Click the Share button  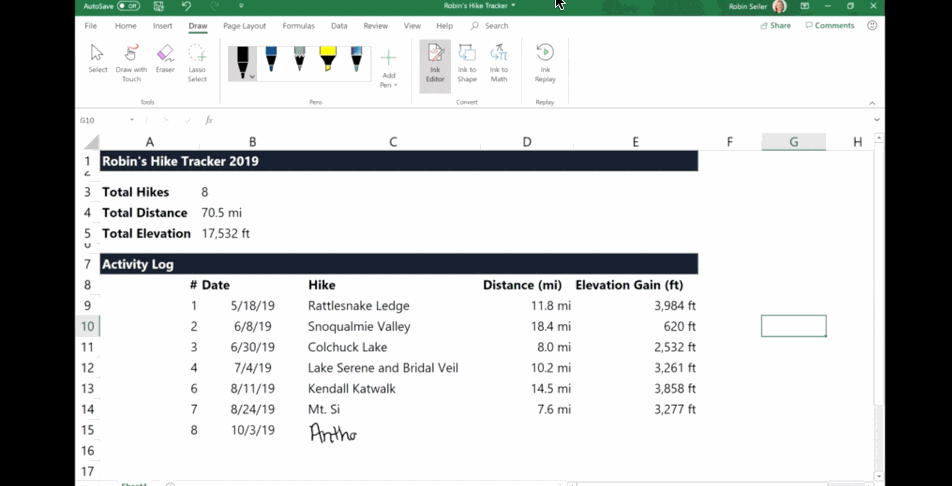click(775, 26)
